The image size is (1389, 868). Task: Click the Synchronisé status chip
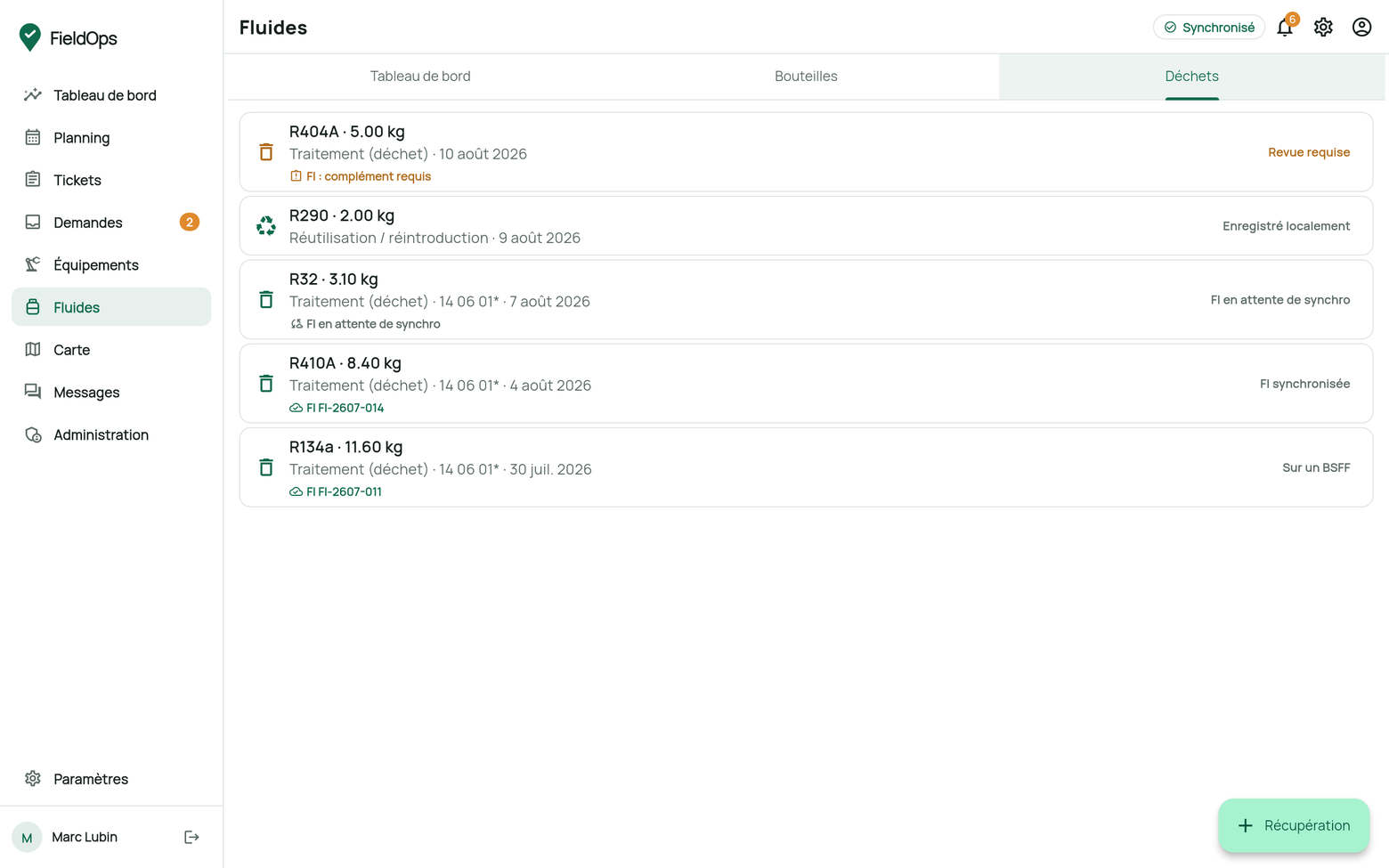point(1209,28)
